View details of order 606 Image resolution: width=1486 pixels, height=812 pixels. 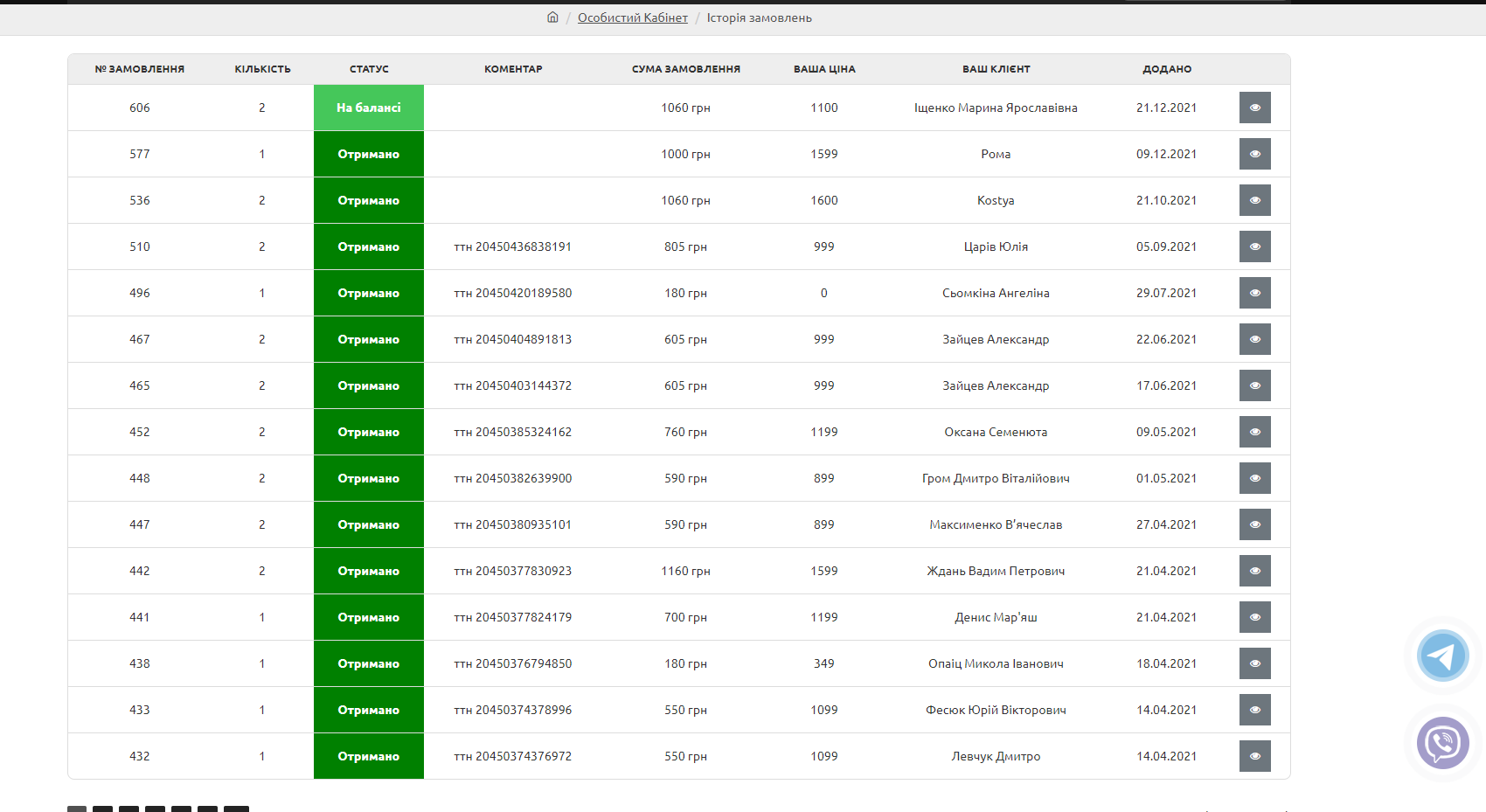[x=1254, y=108]
